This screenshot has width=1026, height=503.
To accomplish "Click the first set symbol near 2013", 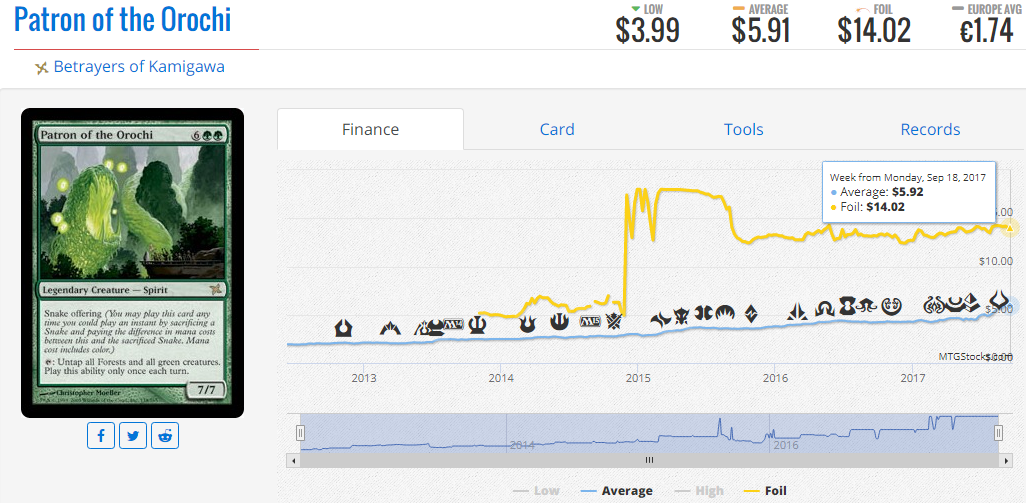I will pyautogui.click(x=344, y=328).
